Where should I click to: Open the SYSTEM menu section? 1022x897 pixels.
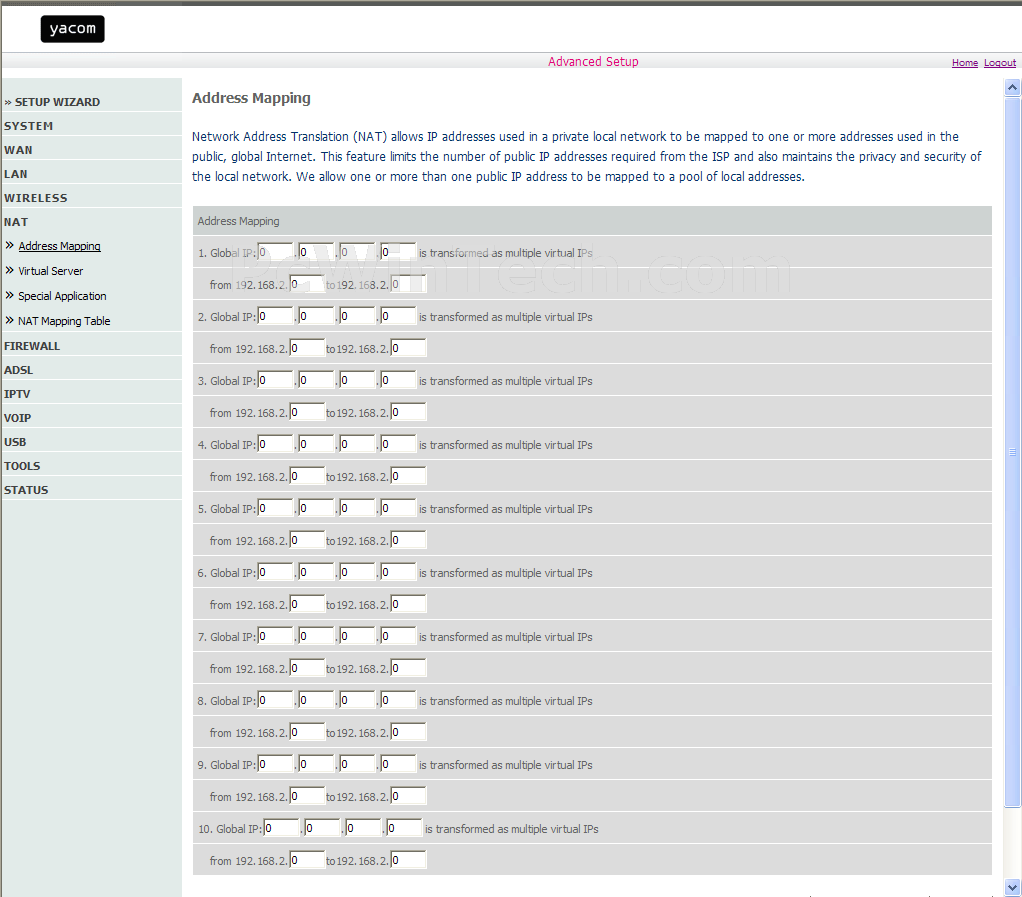29,126
